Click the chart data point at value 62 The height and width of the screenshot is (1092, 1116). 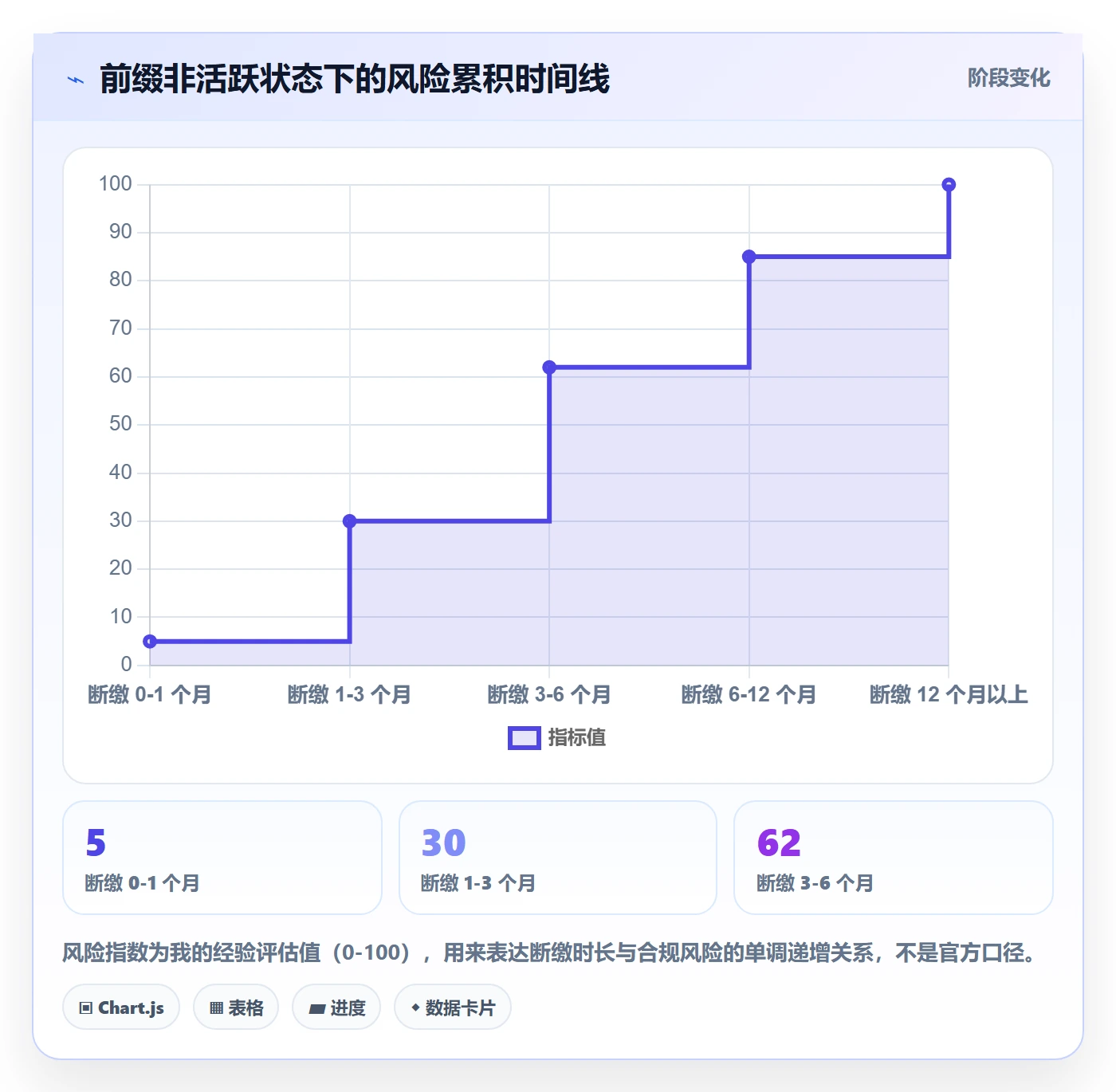point(549,367)
